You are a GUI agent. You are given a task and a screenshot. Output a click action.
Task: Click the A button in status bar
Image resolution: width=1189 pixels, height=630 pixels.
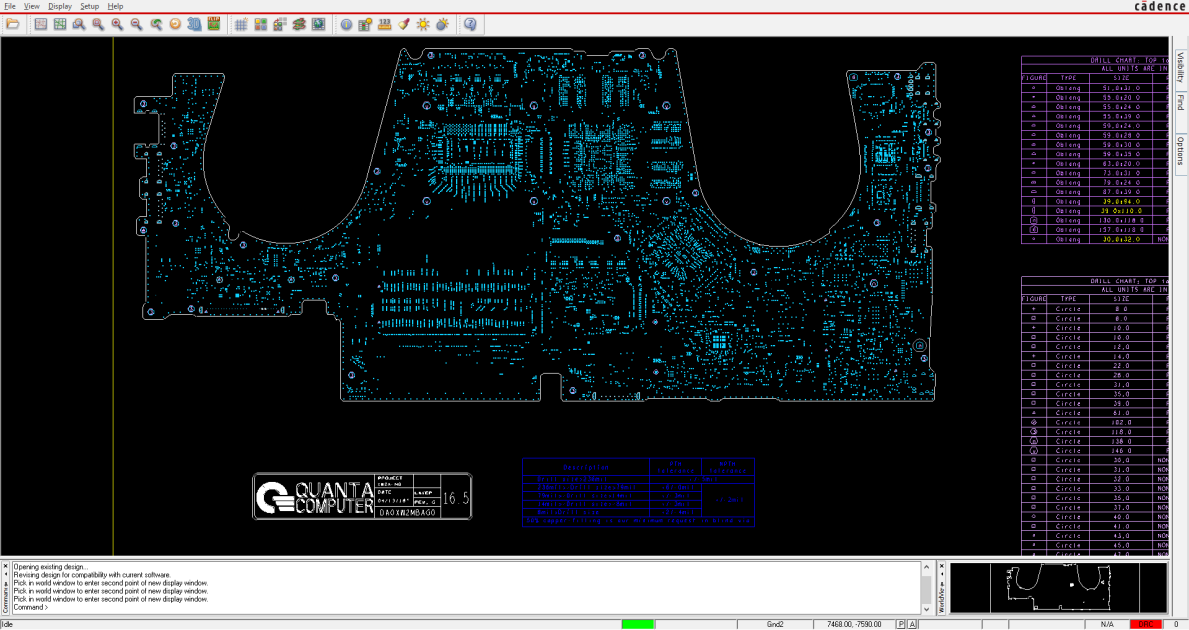coord(912,624)
